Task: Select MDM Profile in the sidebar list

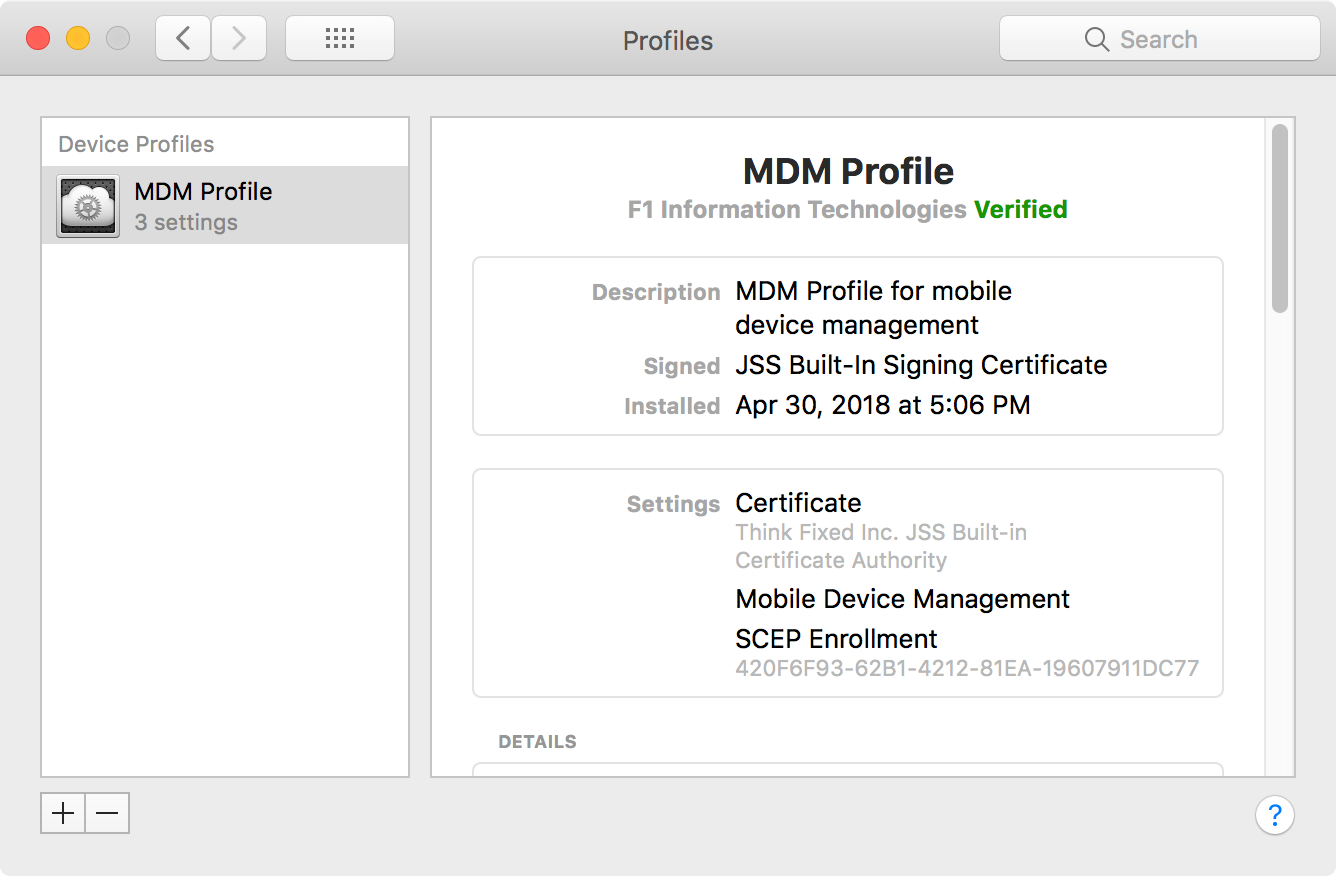Action: [x=225, y=205]
